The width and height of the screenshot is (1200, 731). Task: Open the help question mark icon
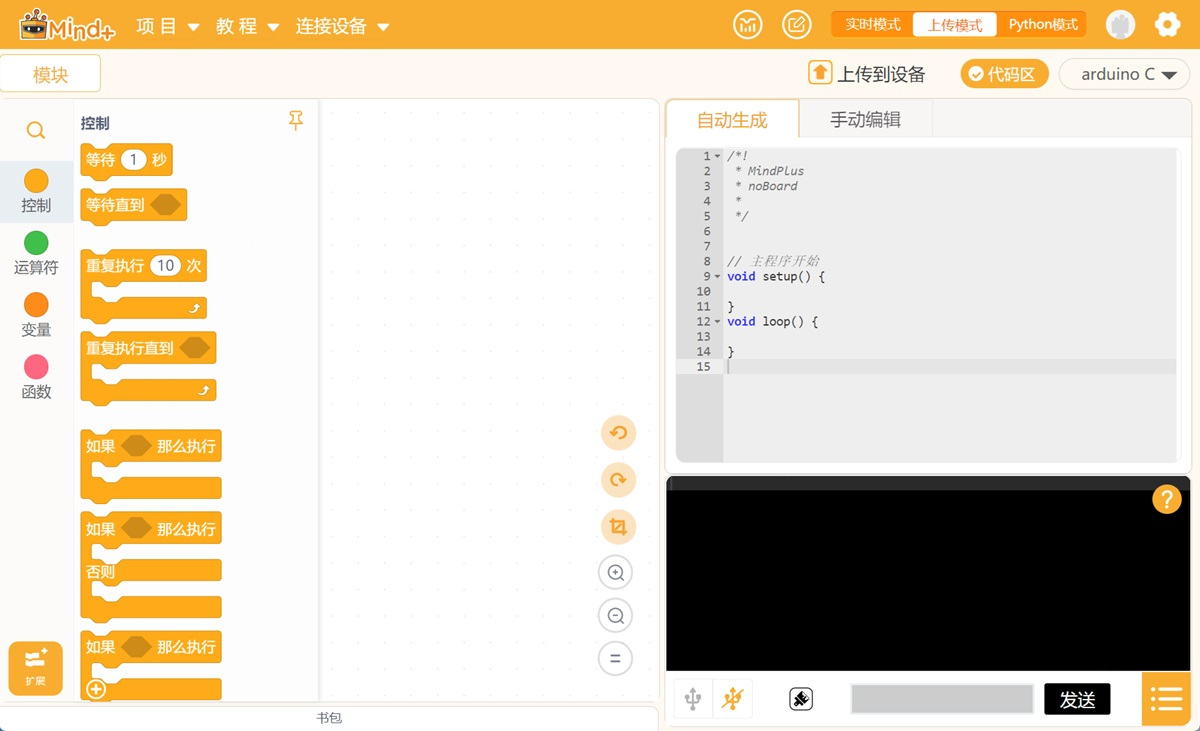(1166, 499)
